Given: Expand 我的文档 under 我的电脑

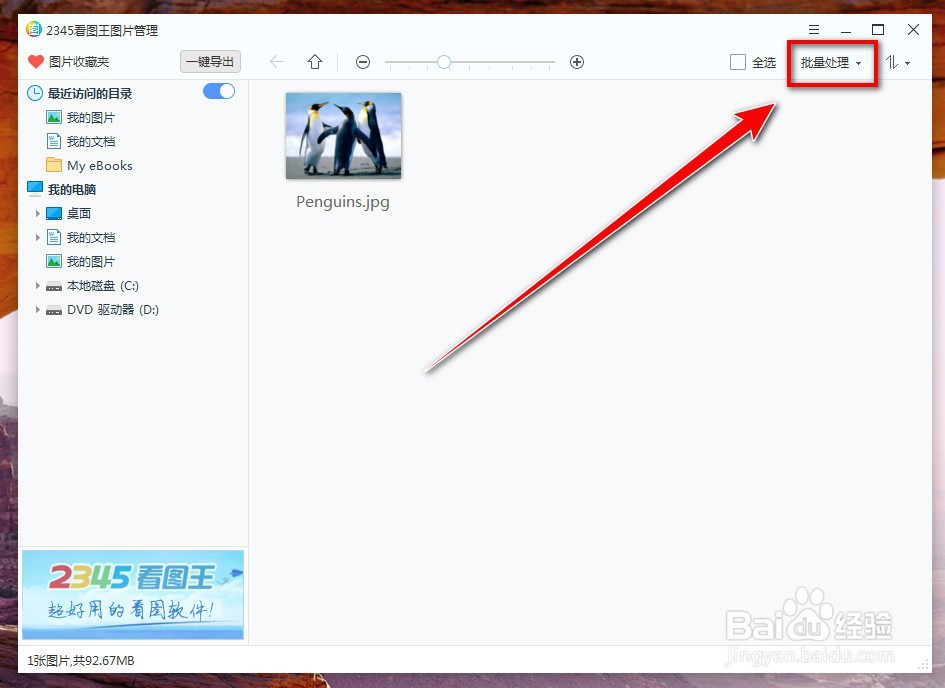Looking at the screenshot, I should pos(37,237).
